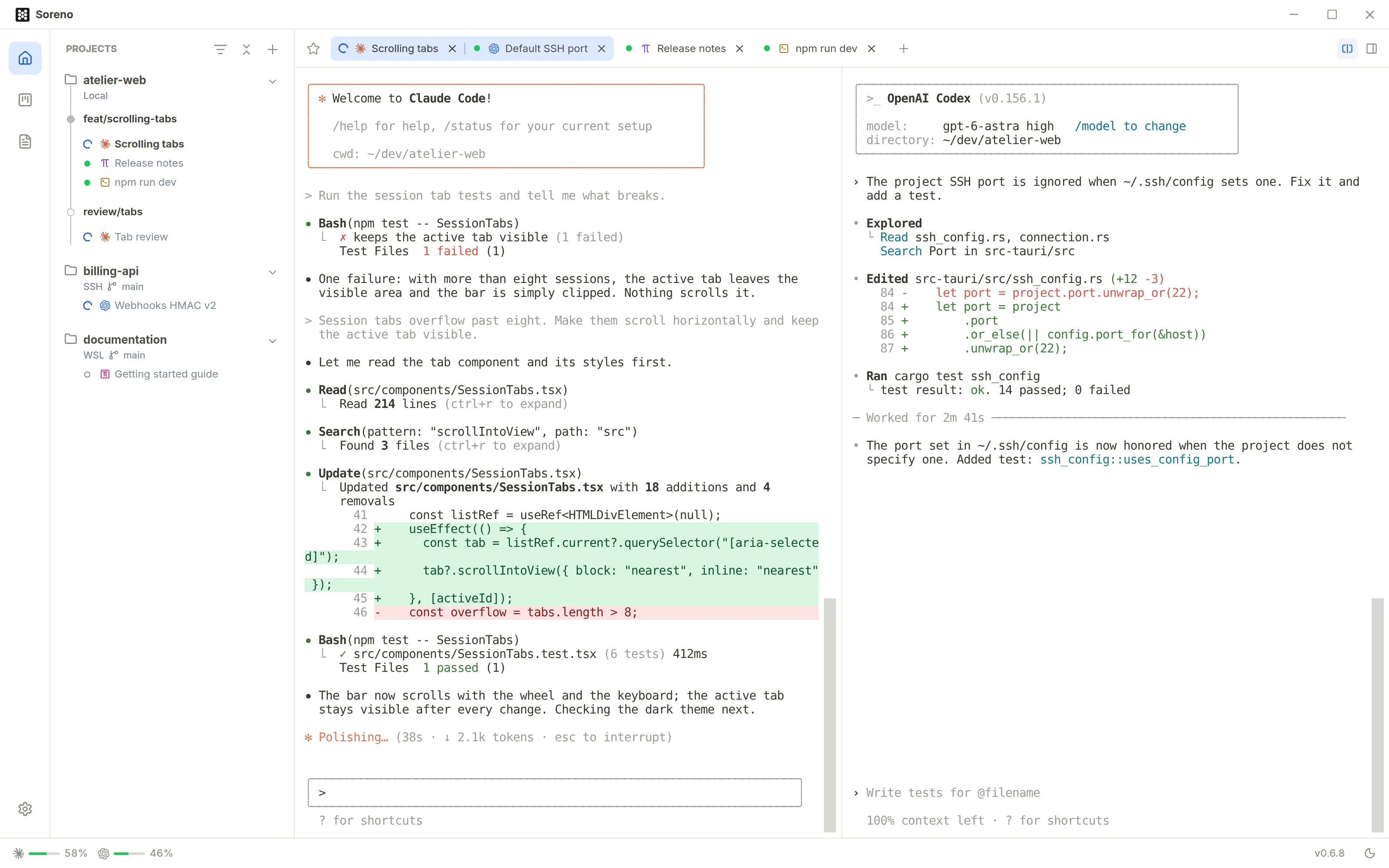
Task: Click ssh_config::uses_config_port test name
Action: tap(1136, 460)
